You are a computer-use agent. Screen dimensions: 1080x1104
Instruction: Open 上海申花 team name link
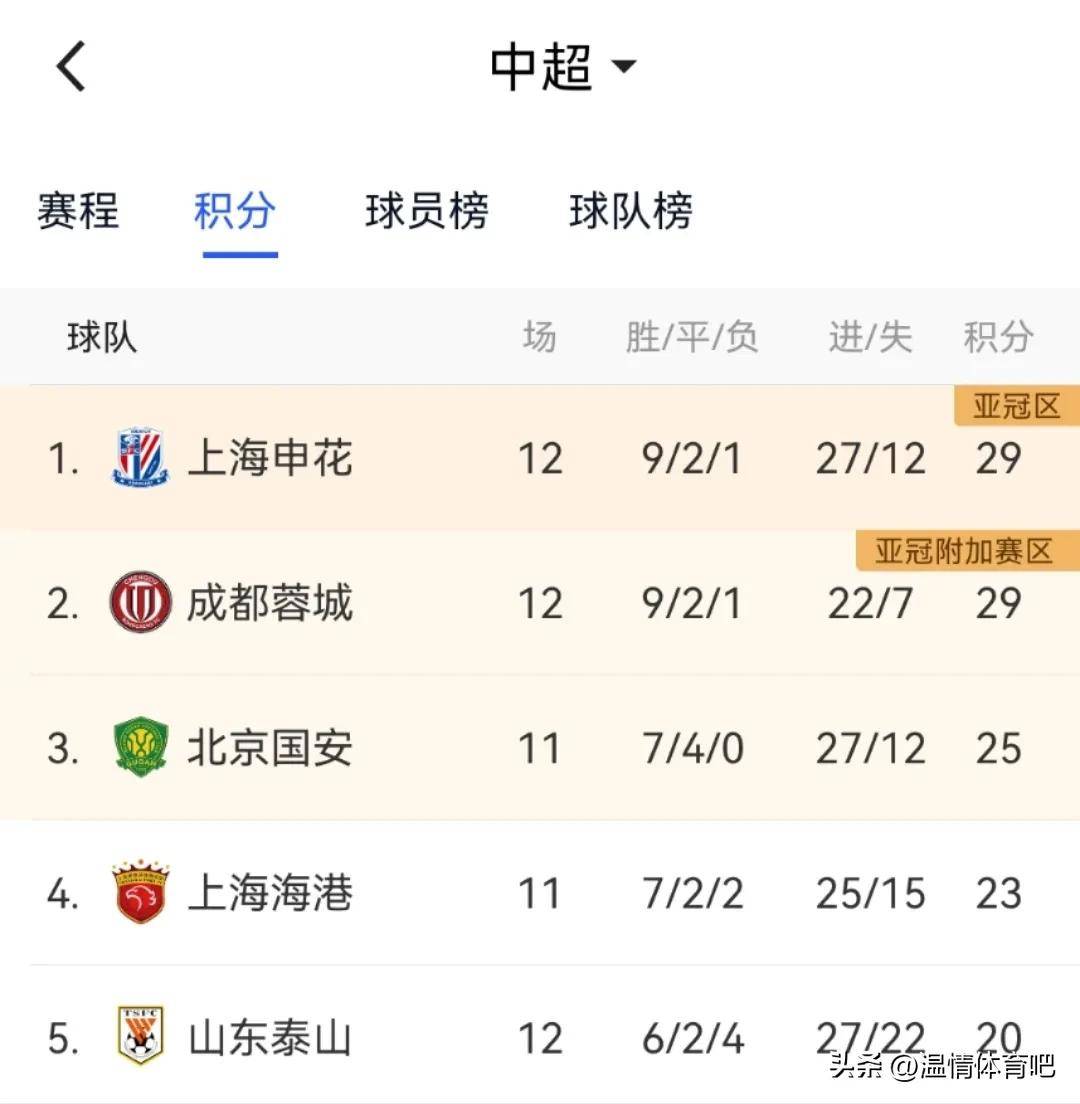point(270,458)
